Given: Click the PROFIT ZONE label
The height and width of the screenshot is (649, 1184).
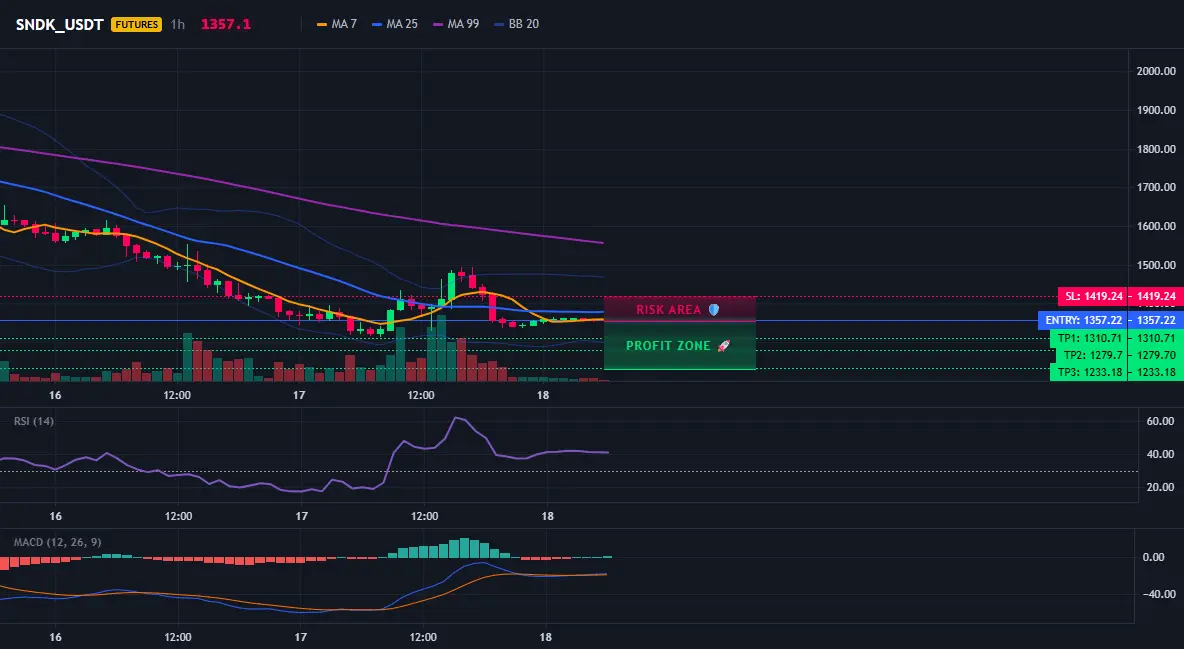Looking at the screenshot, I should coord(668,345).
